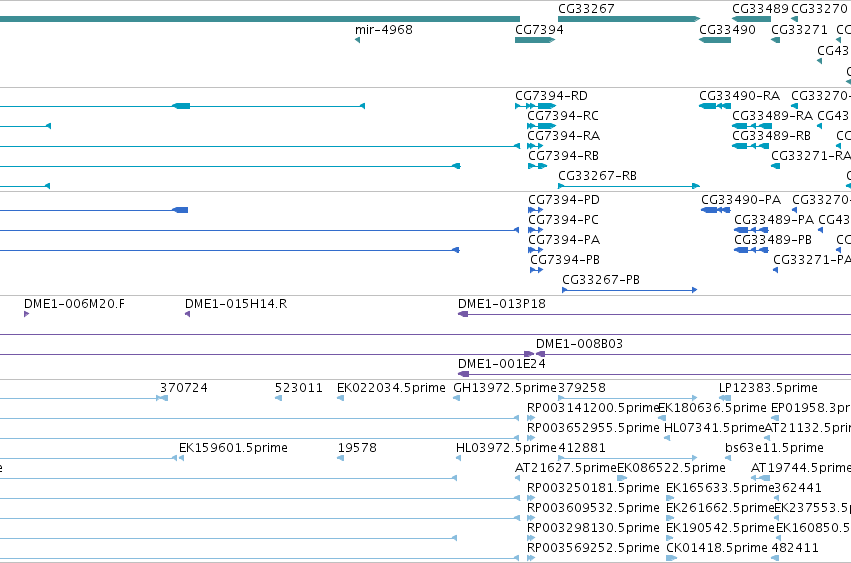Image resolution: width=851 pixels, height=563 pixels.
Task: Open protein CG7394-PC
Action: coord(563,220)
